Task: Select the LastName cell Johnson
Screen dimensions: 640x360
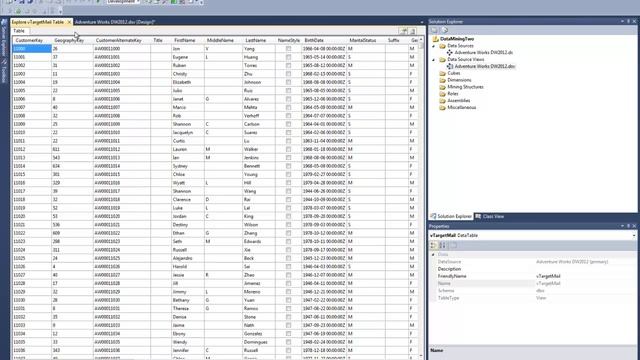Action: [259, 82]
